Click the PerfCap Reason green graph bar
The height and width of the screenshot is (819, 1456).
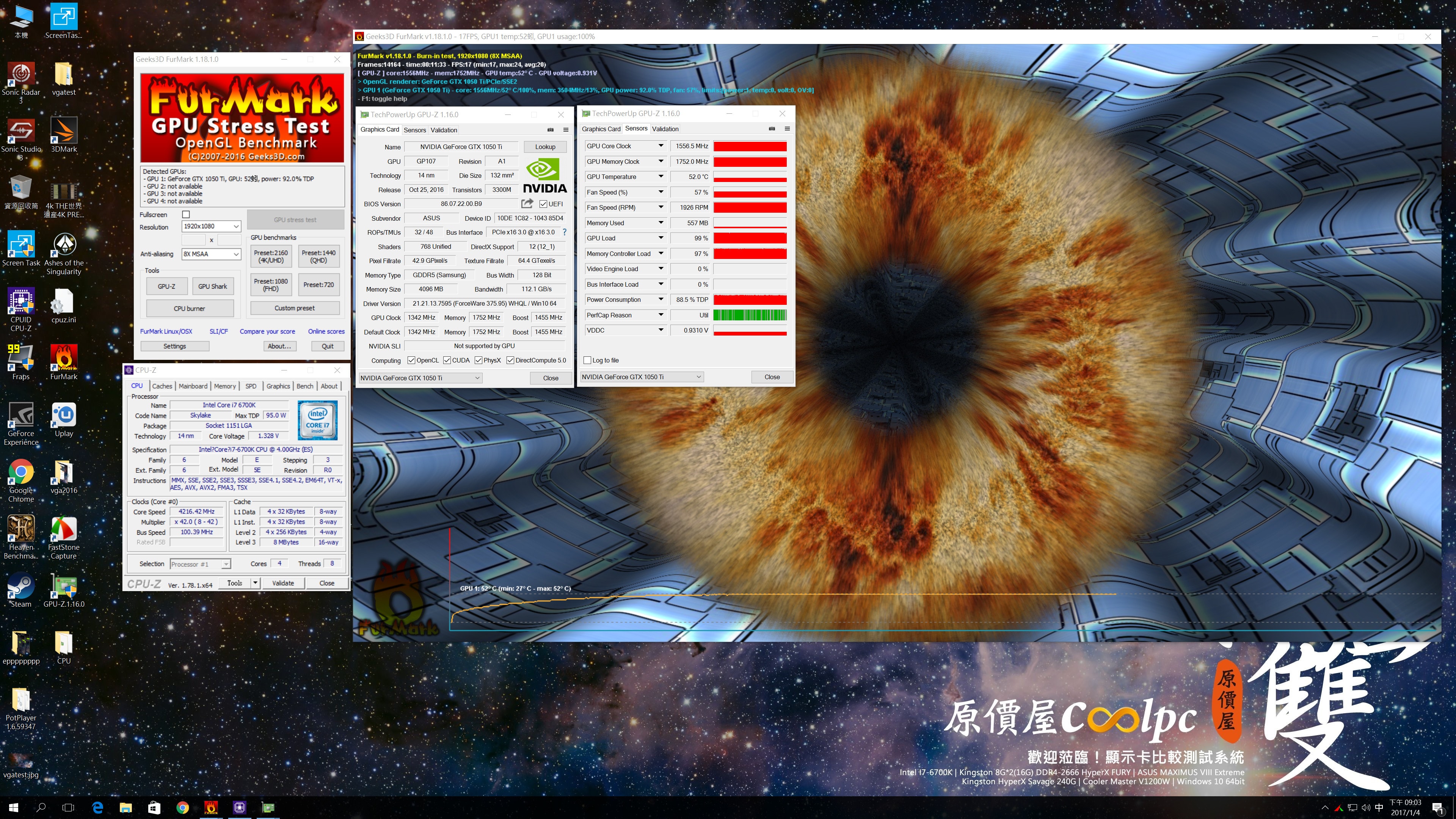click(750, 315)
